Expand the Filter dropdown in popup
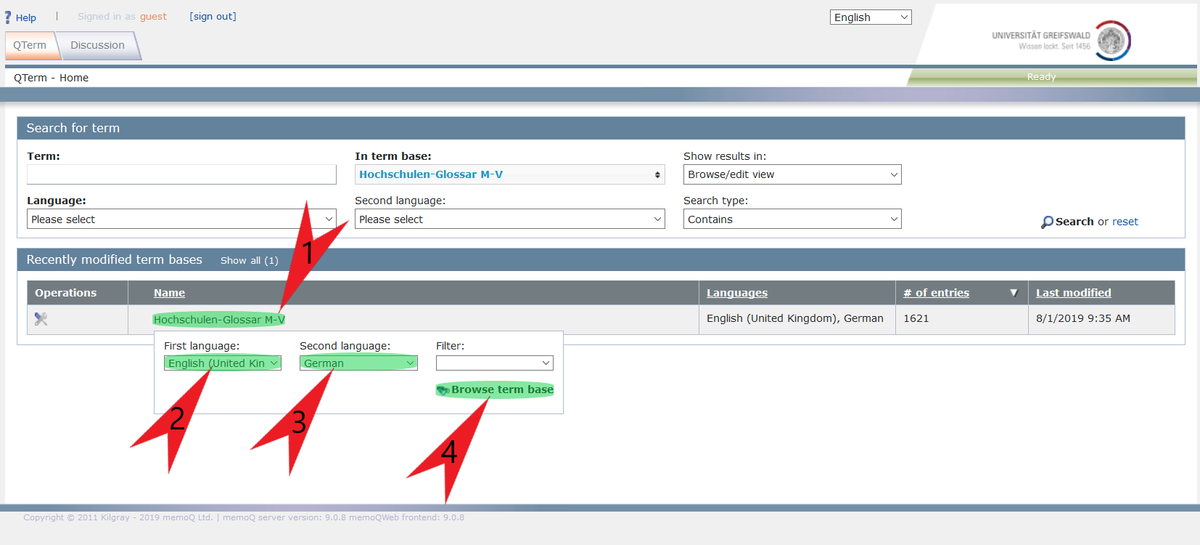 coord(494,363)
